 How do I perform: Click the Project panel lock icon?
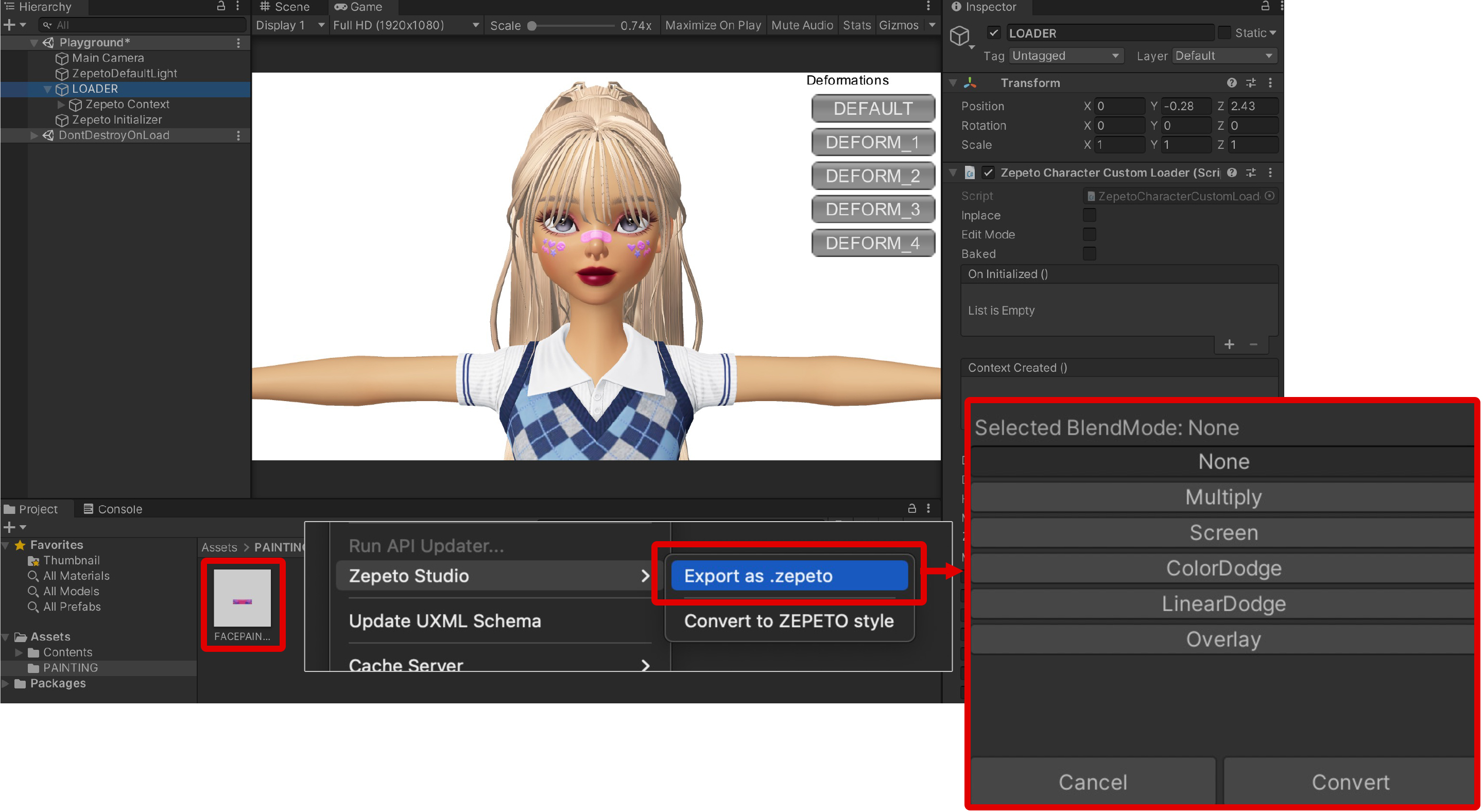point(912,509)
